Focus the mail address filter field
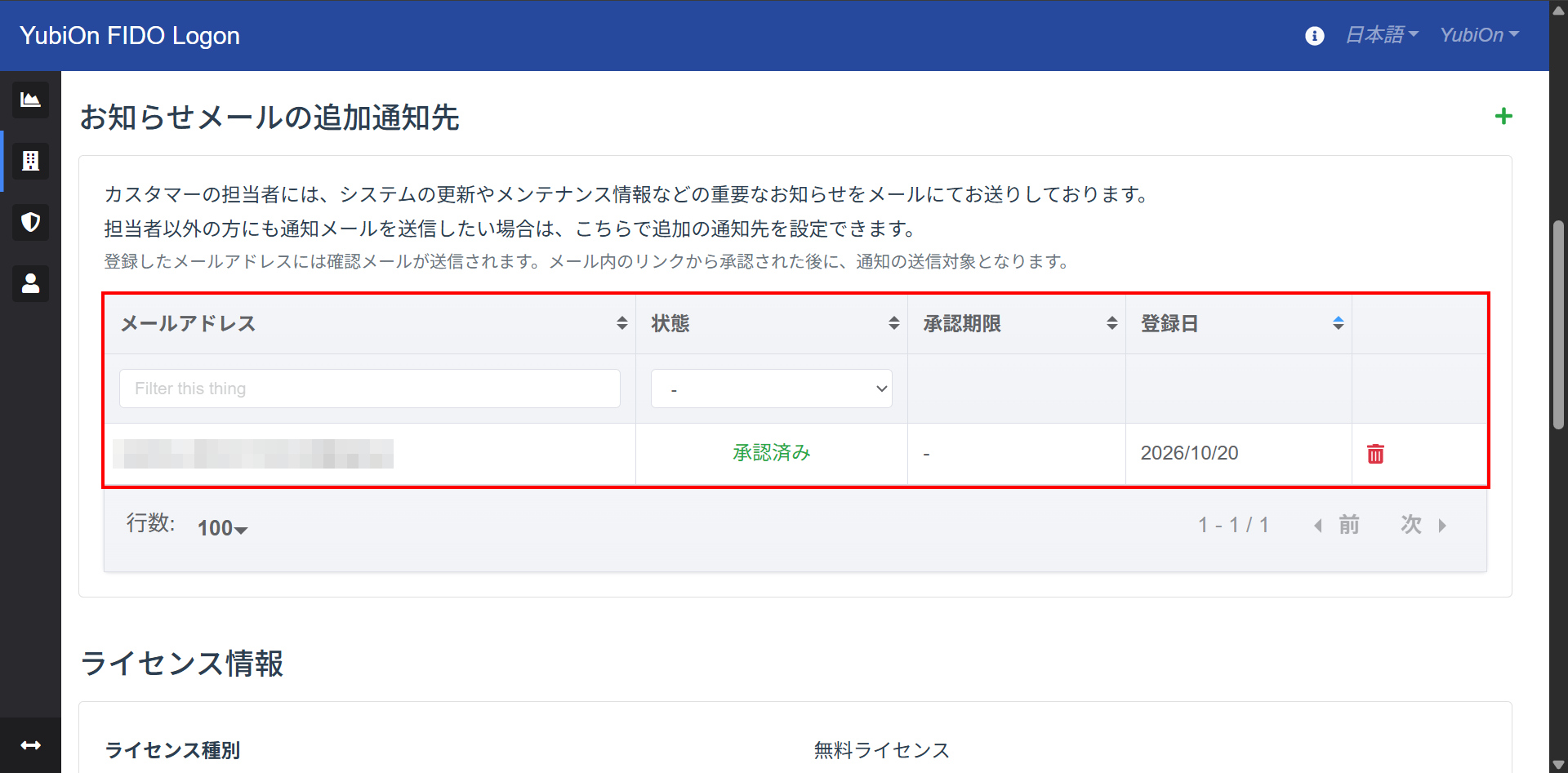The width and height of the screenshot is (1568, 773). click(x=370, y=389)
